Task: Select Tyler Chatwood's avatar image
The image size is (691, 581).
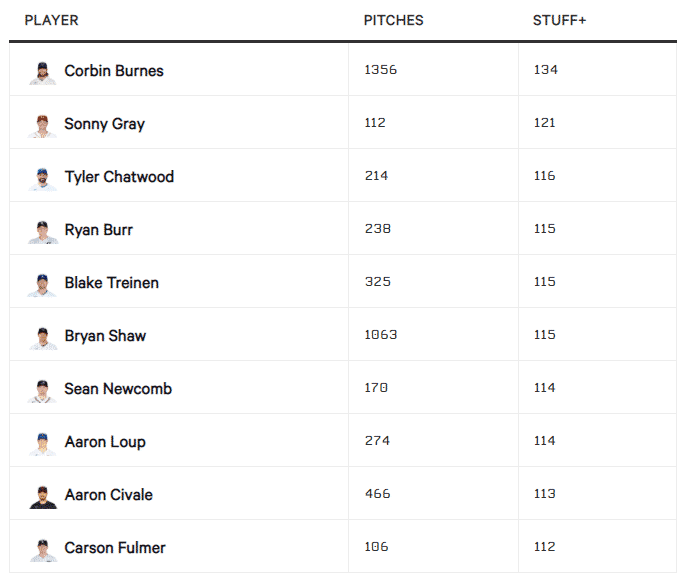Action: click(x=43, y=178)
